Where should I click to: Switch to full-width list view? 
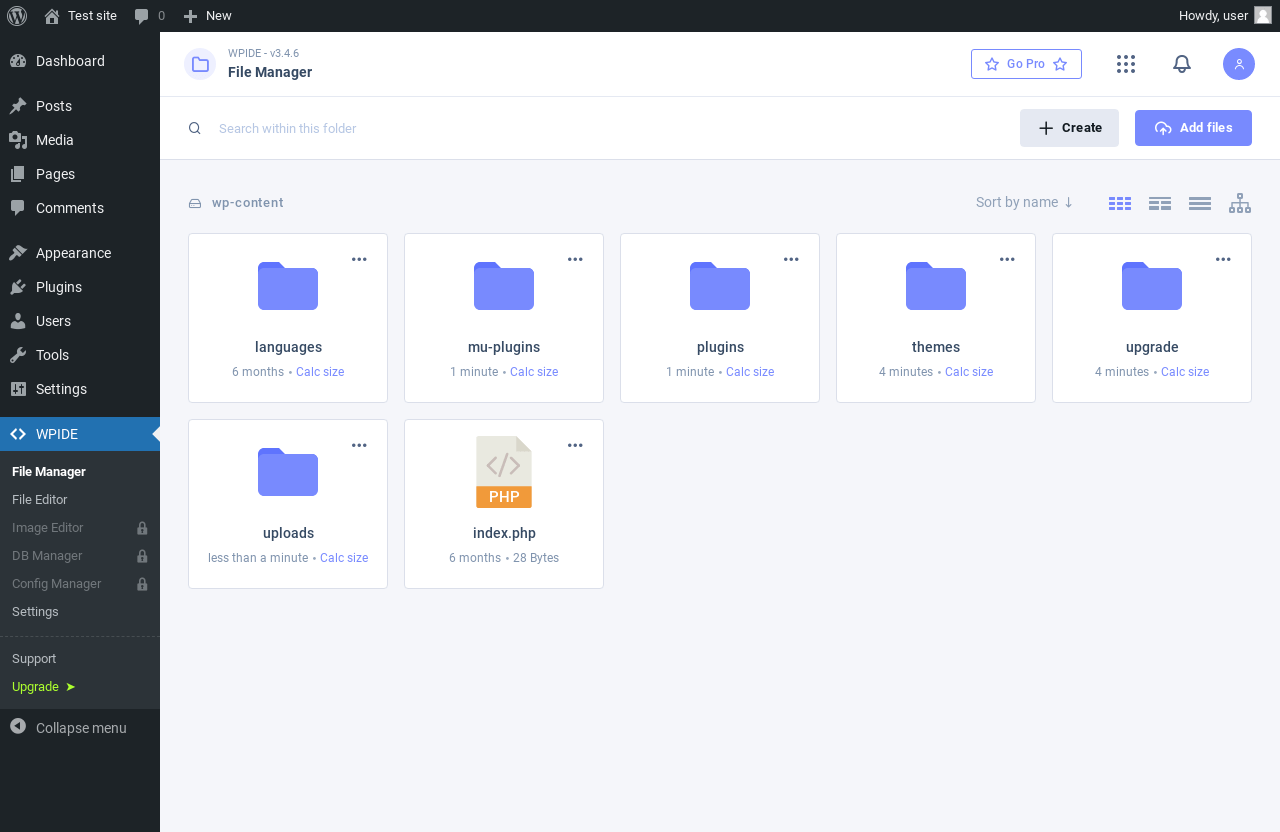pos(1200,203)
